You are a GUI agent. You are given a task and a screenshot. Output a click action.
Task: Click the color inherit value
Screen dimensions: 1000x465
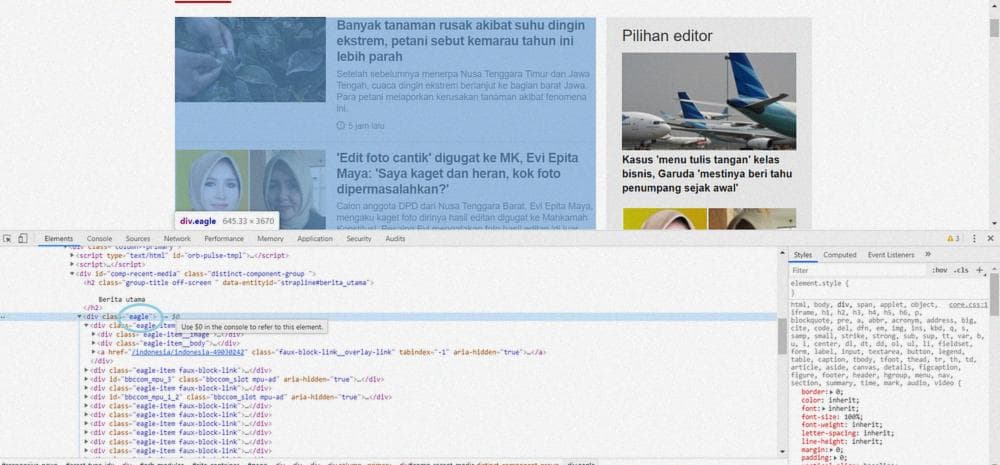(842, 400)
